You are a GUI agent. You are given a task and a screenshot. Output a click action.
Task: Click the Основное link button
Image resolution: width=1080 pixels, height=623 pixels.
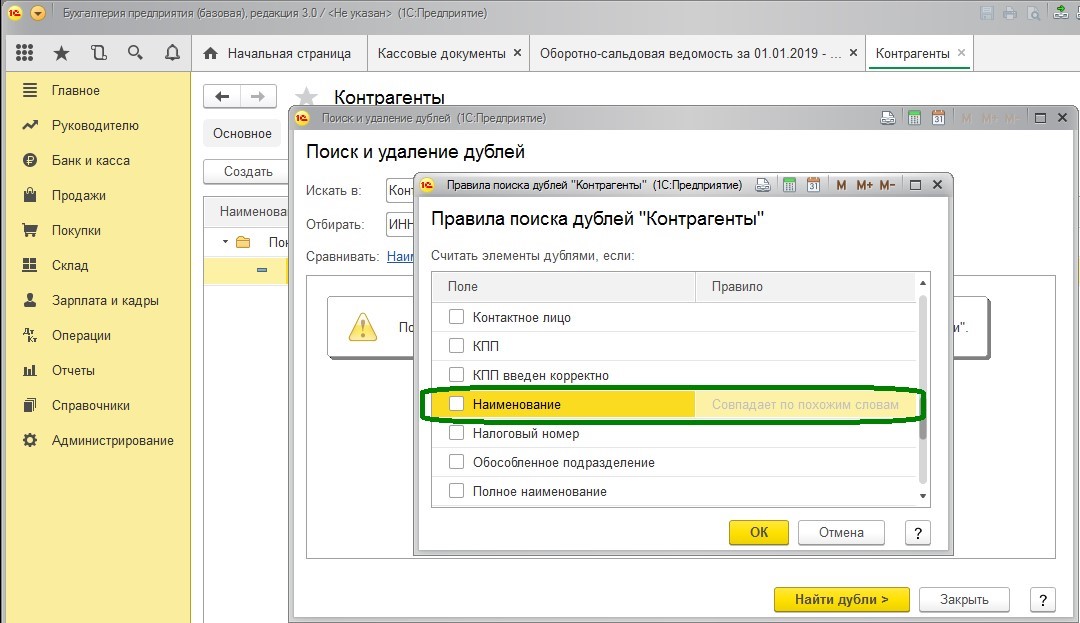[x=242, y=134]
